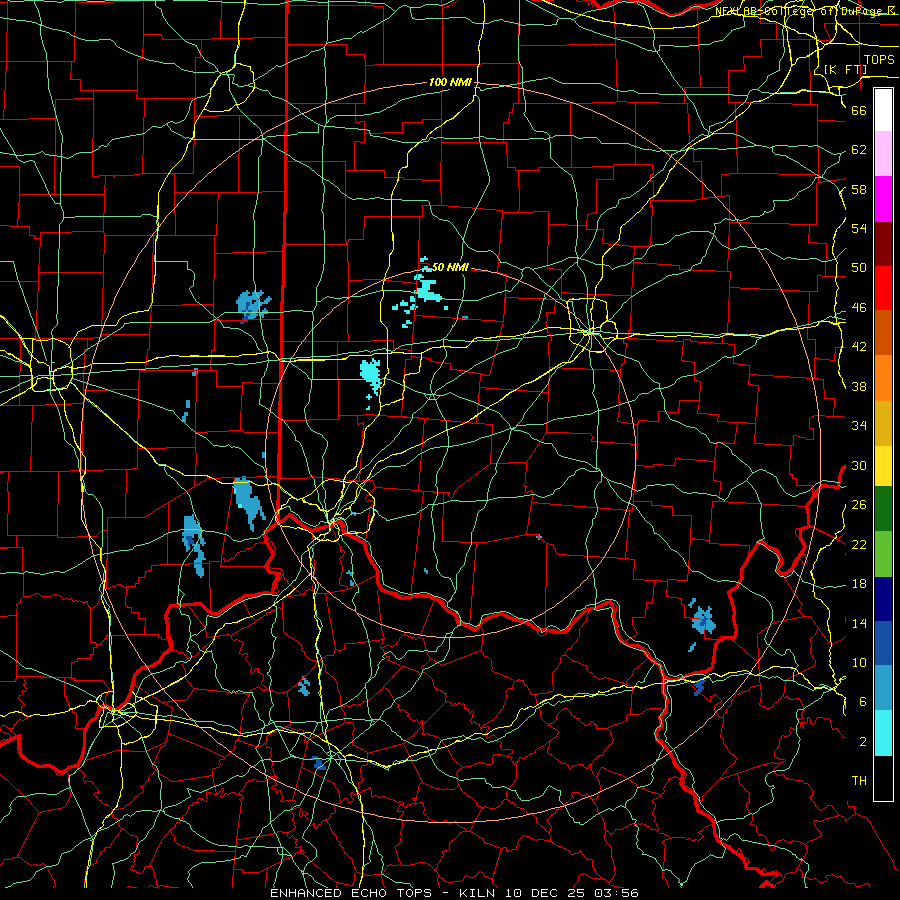This screenshot has height=900, width=900.
Task: Click the cyan echo next to 50 NMI label
Action: click(428, 290)
